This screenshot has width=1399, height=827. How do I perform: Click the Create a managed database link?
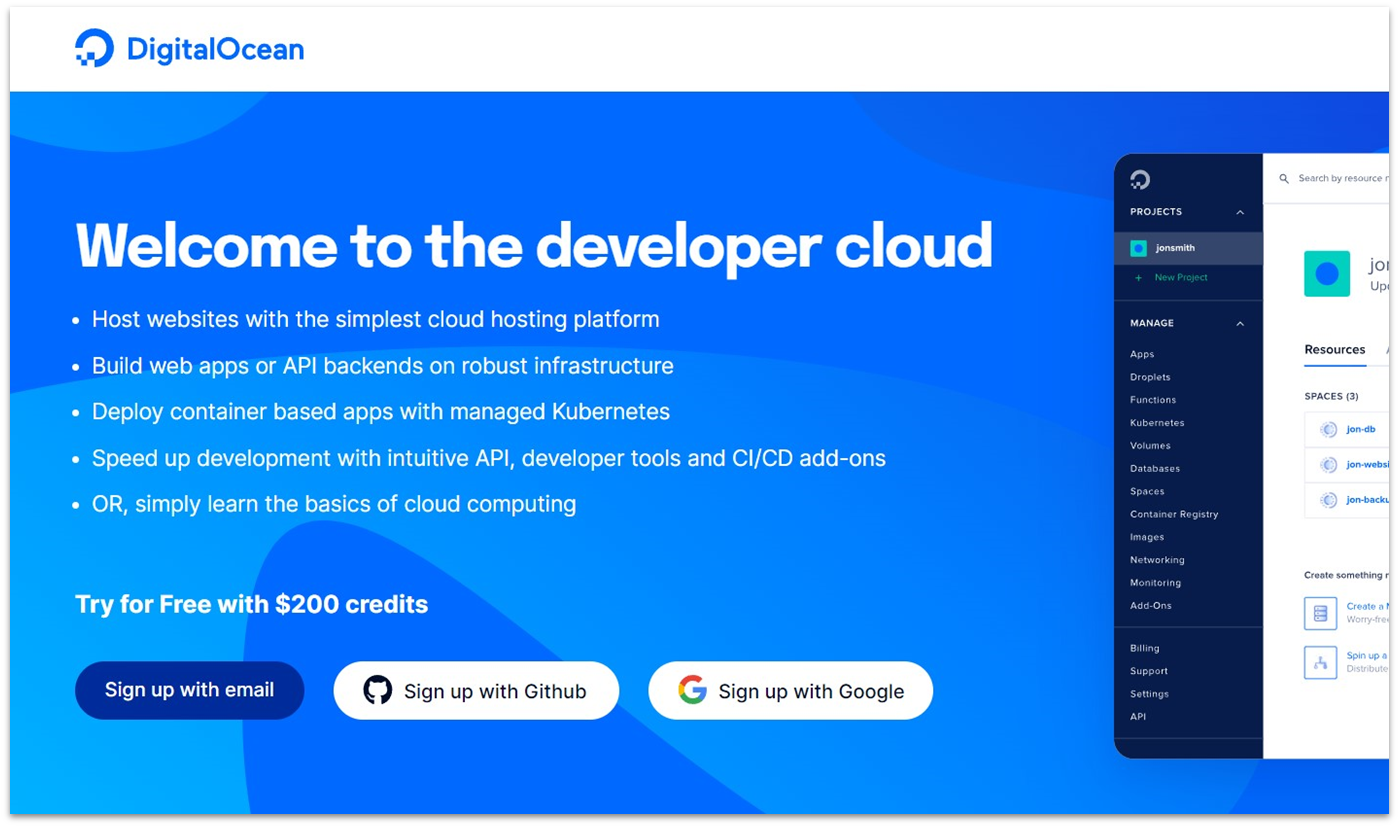pos(1367,606)
